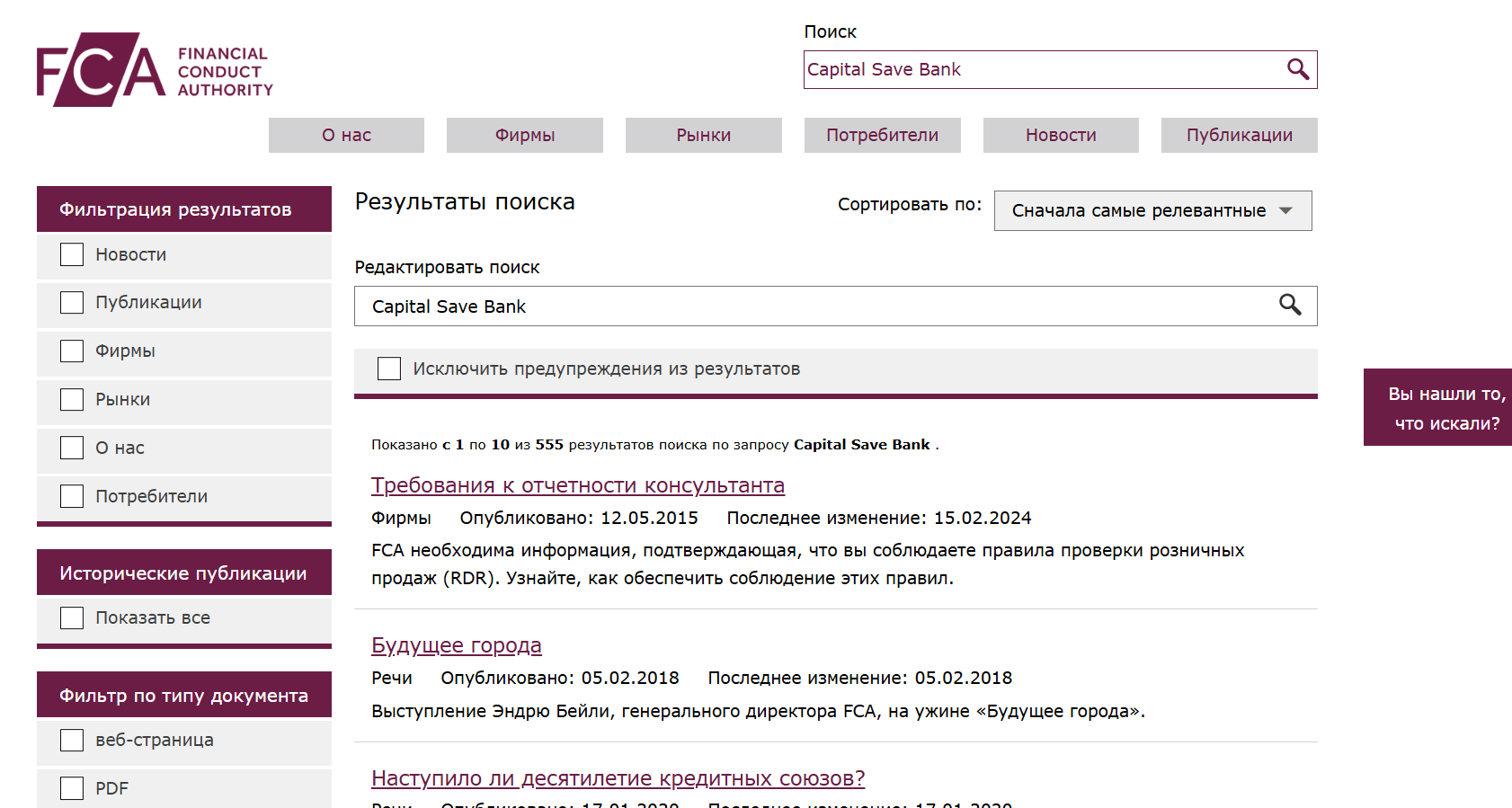Toggle «Исключить предупреждения из результатов»
Viewport: 1512px width, 808px height.
tap(389, 368)
